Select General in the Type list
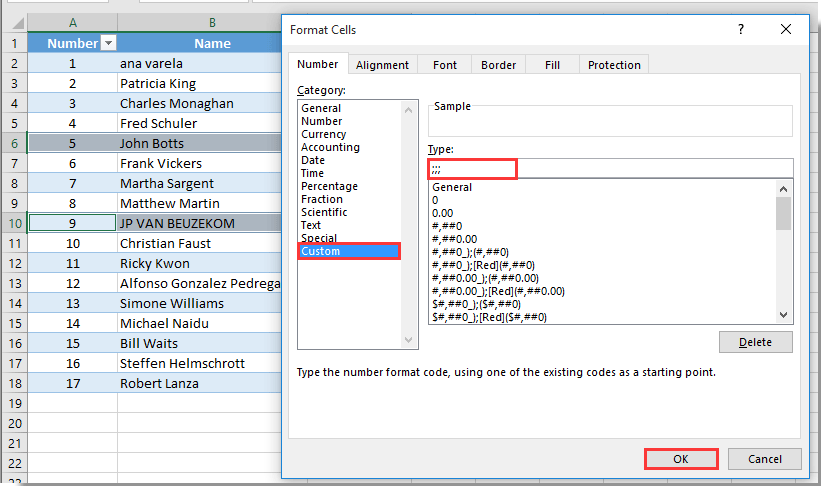The image size is (821, 486). 452,187
